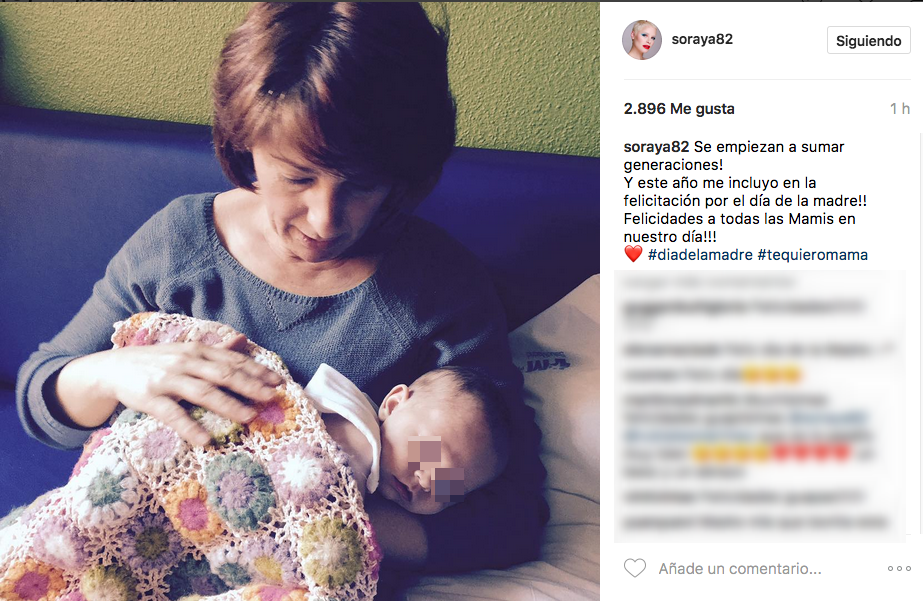Click the blurred blue mention link in comments
Viewport: 923px width, 601px height.
[827, 418]
